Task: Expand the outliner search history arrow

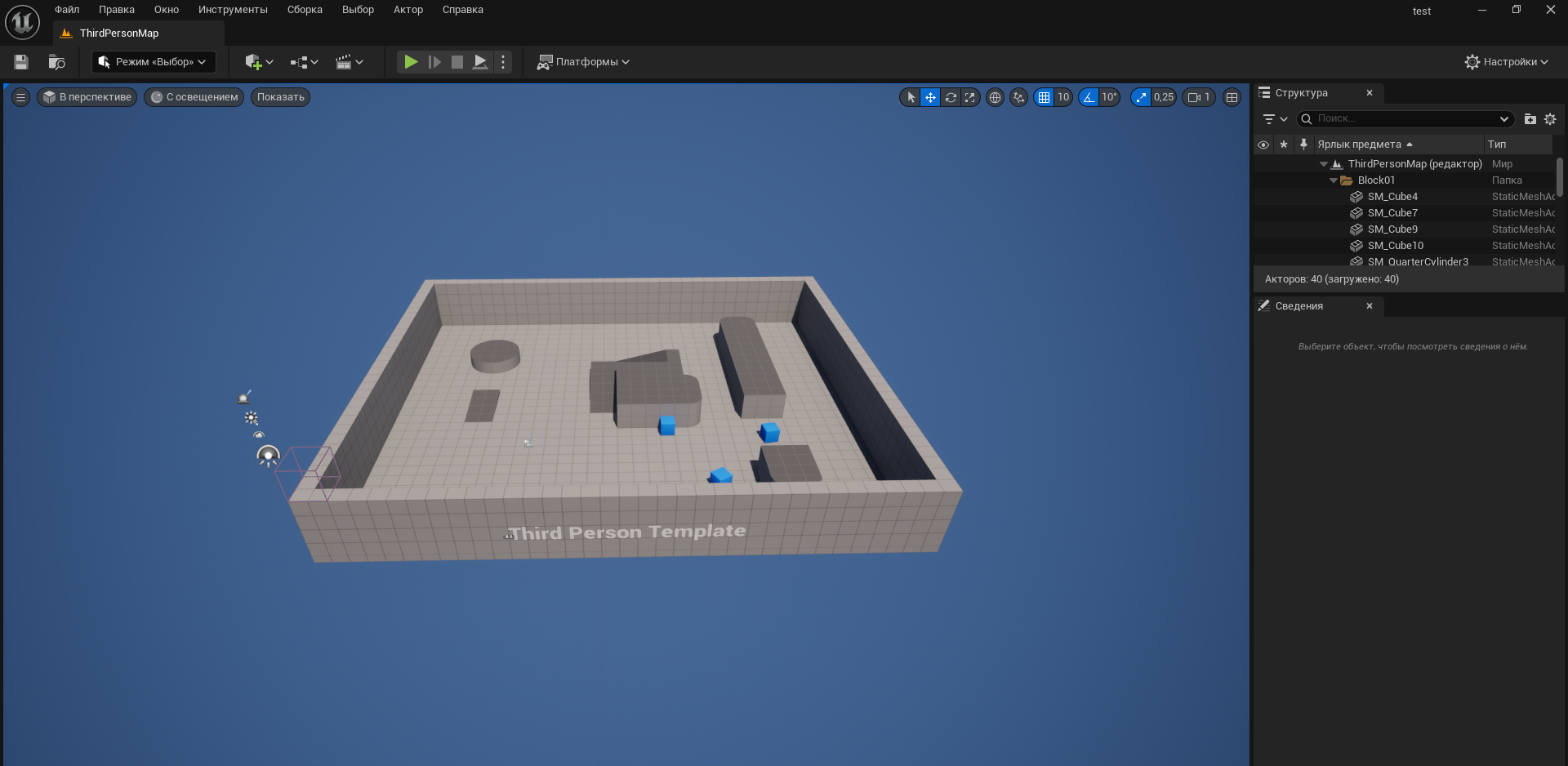Action: [1504, 119]
